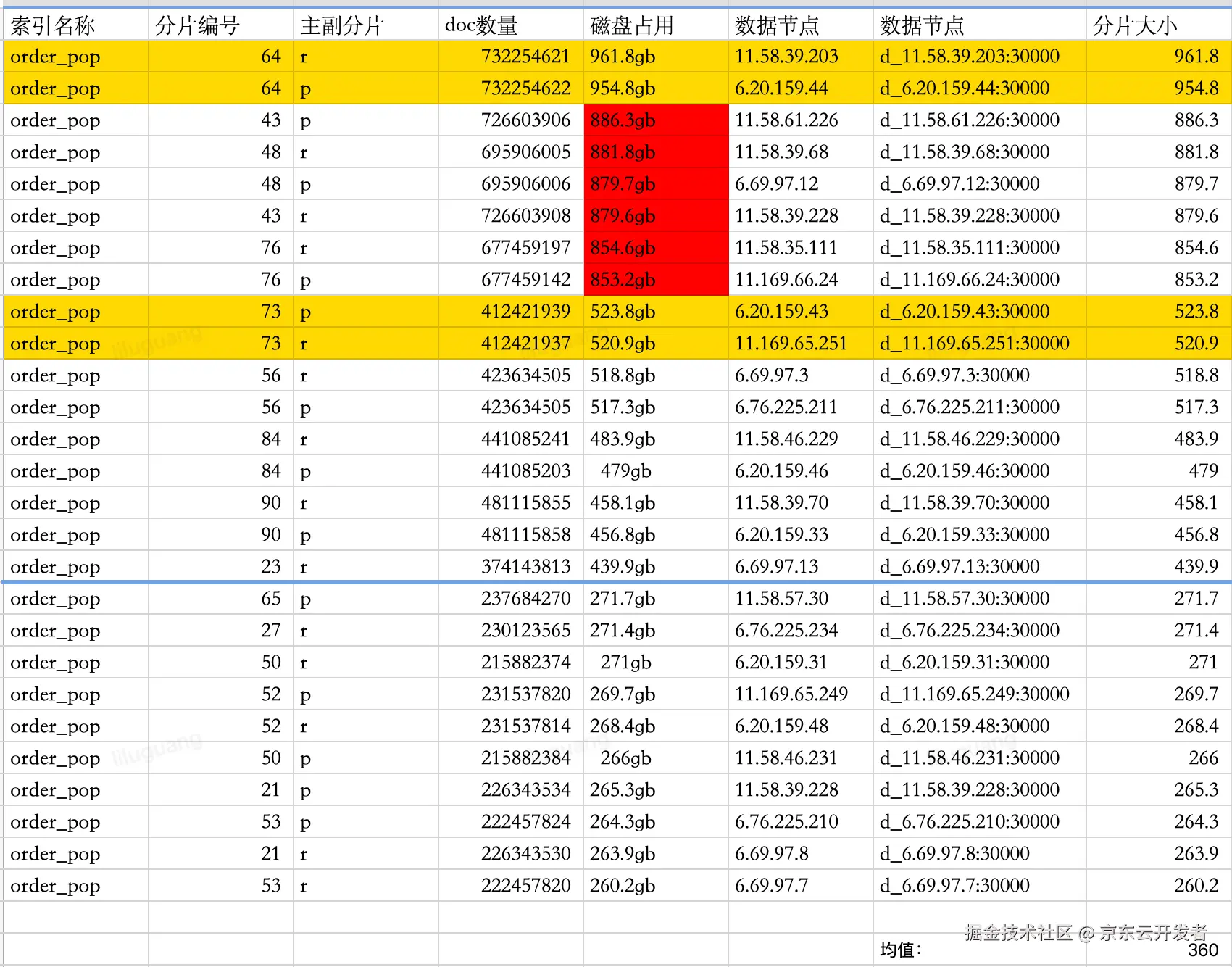Viewport: 1232px width, 967px height.
Task: Select node cell d_11.58.39.203:30000
Action: pos(980,57)
